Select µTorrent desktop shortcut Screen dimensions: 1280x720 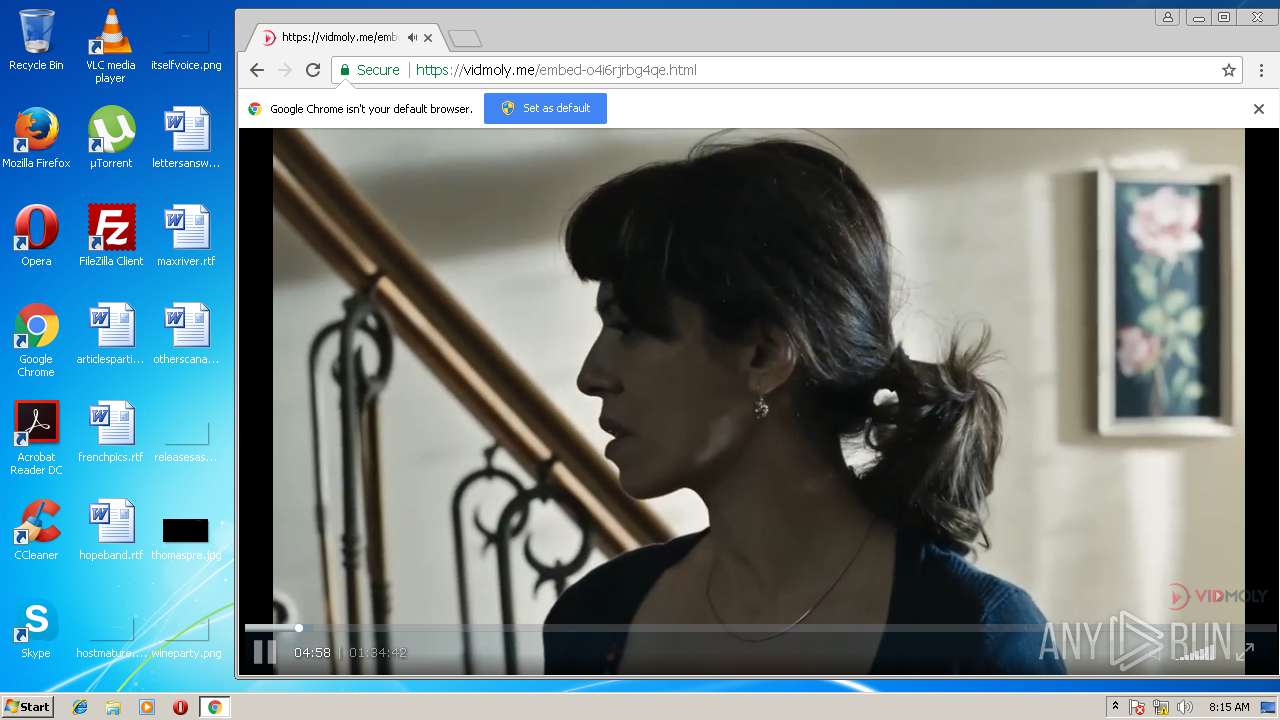[x=110, y=138]
